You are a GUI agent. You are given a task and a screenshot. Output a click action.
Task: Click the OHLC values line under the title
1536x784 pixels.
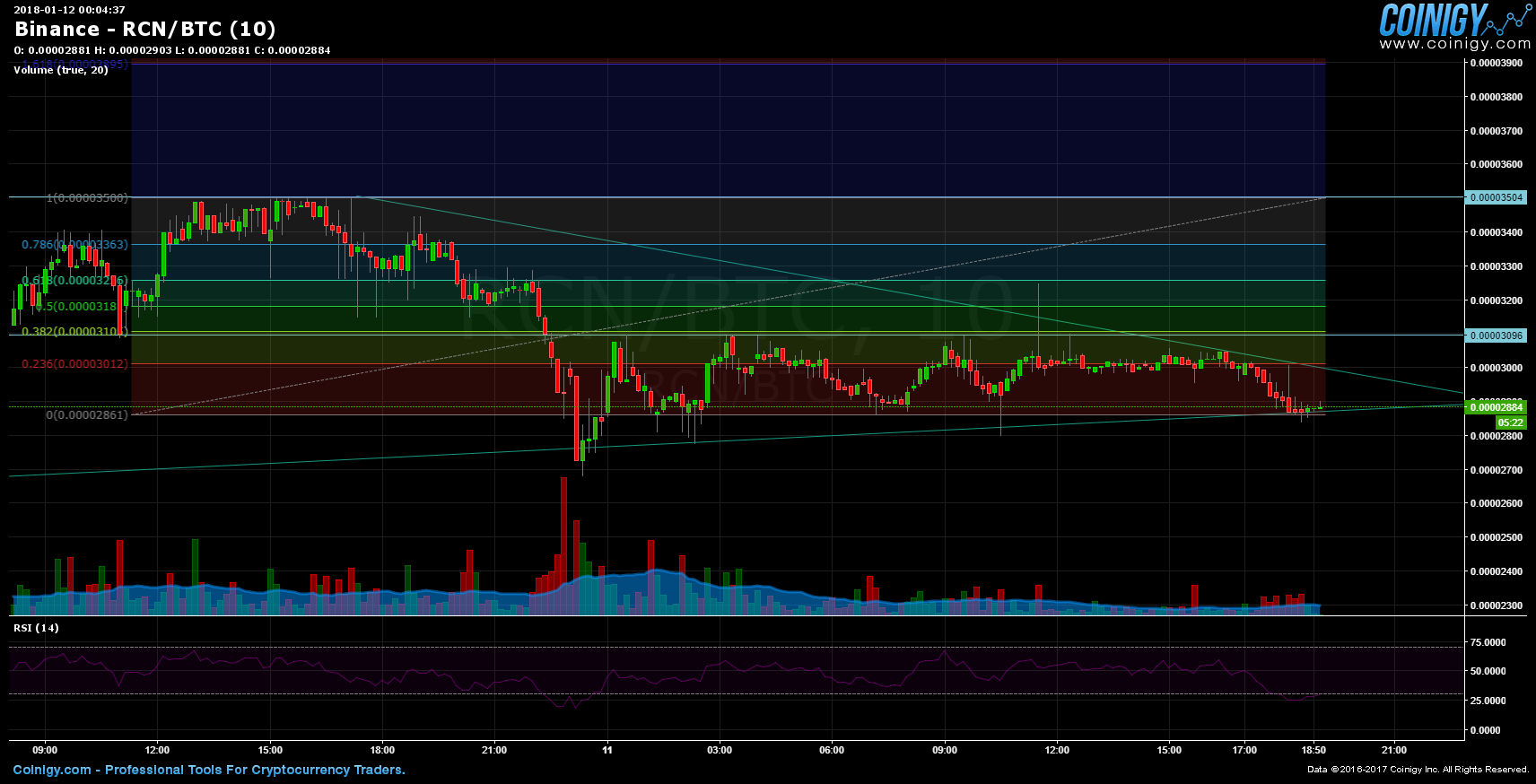click(172, 50)
